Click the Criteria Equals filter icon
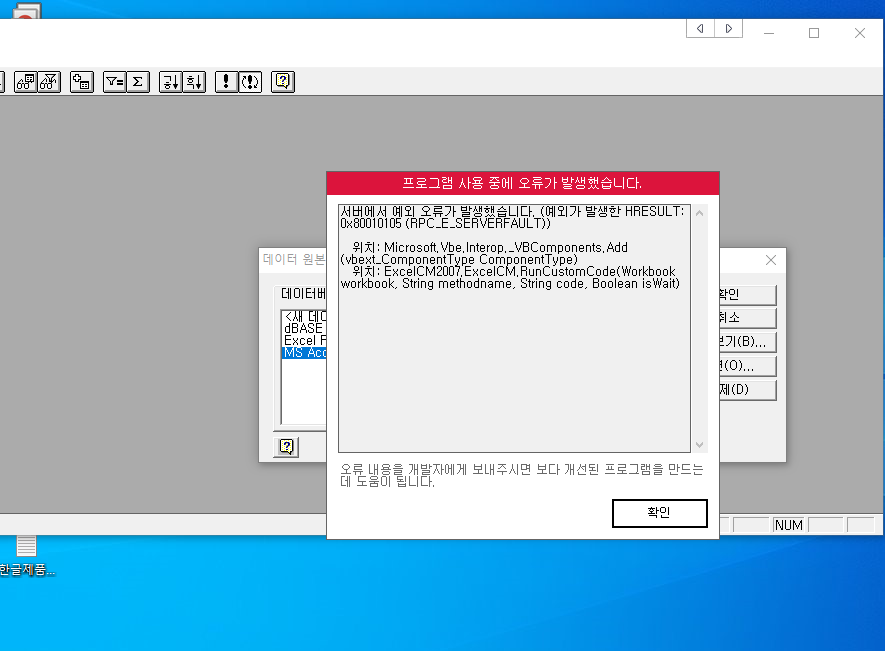Screen dimensions: 885x651 coord(115,82)
